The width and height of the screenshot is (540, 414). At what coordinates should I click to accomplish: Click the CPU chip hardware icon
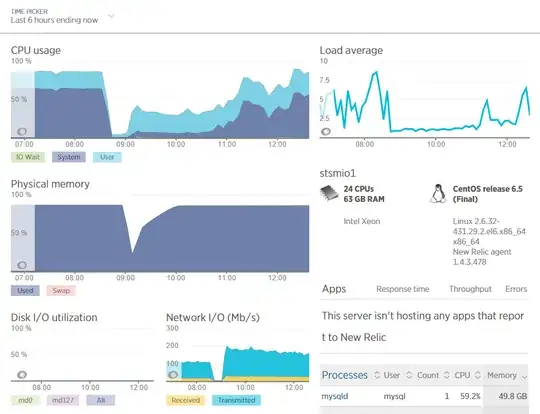pos(329,193)
